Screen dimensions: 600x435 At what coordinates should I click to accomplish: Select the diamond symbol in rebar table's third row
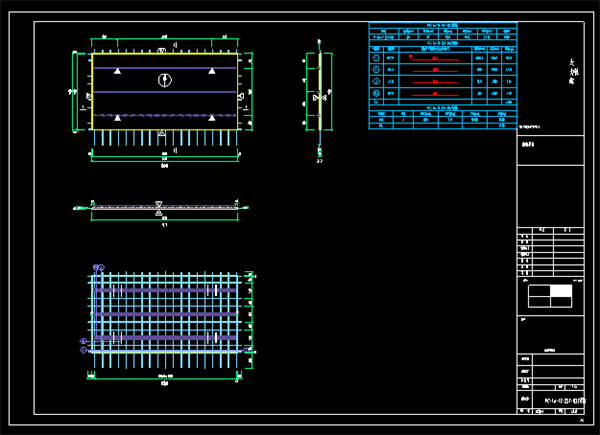pos(376,81)
